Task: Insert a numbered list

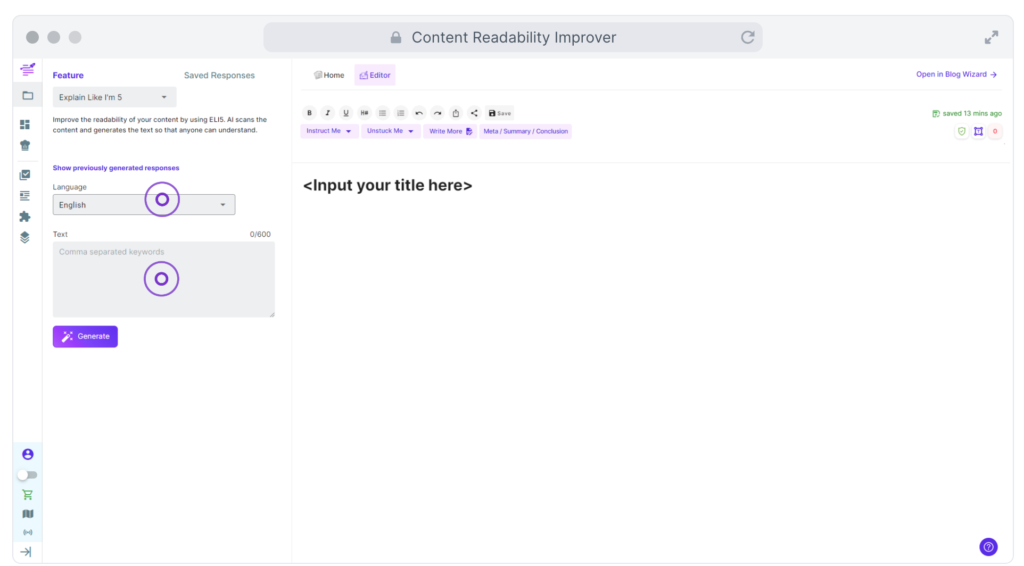Action: 401,113
